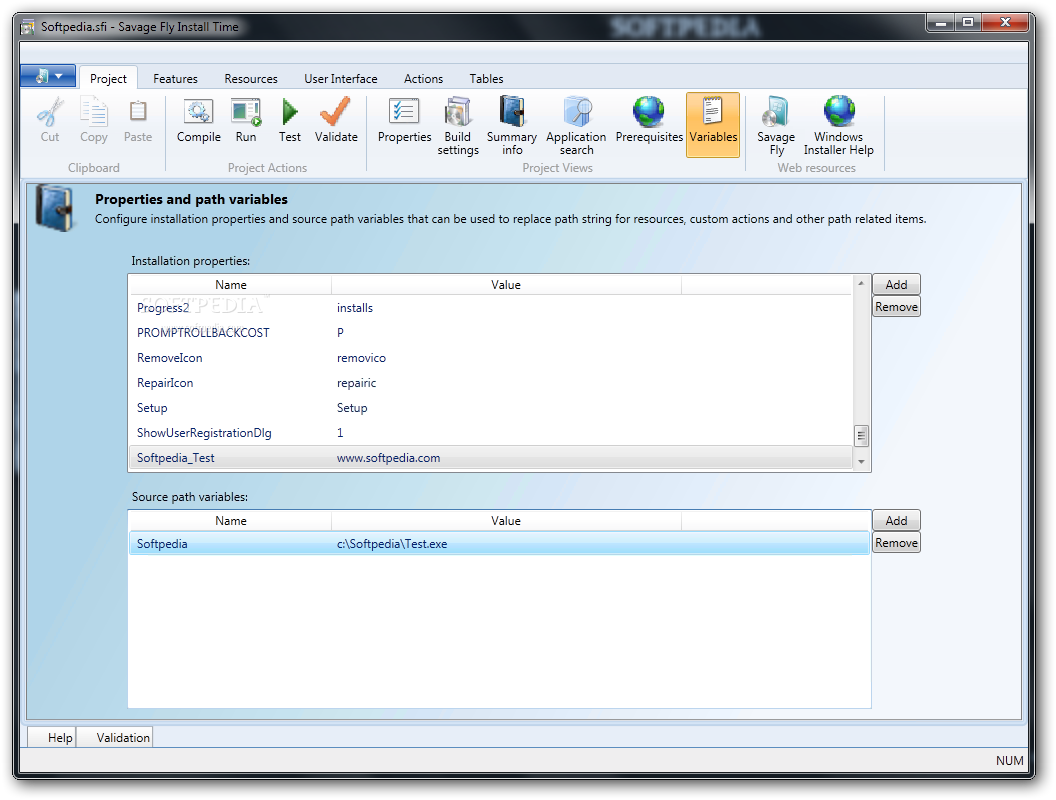1056x800 pixels.
Task: Select the Softpedia_Test property row
Action: (490, 458)
